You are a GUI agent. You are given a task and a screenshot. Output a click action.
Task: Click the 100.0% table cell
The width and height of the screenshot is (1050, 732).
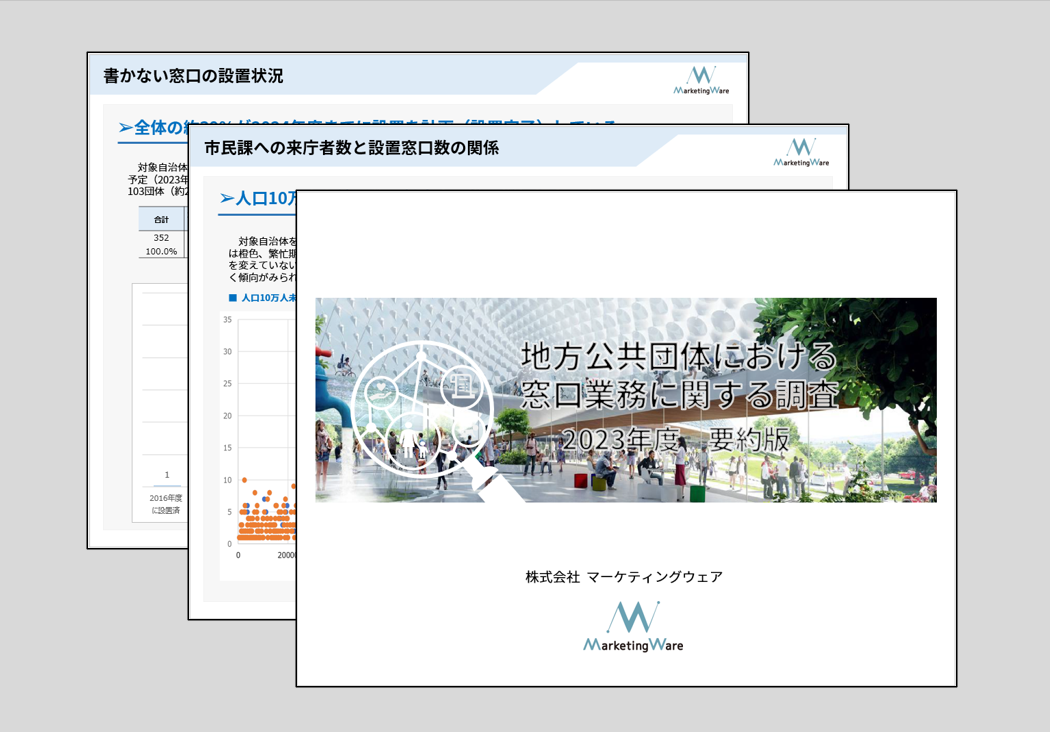click(x=161, y=251)
